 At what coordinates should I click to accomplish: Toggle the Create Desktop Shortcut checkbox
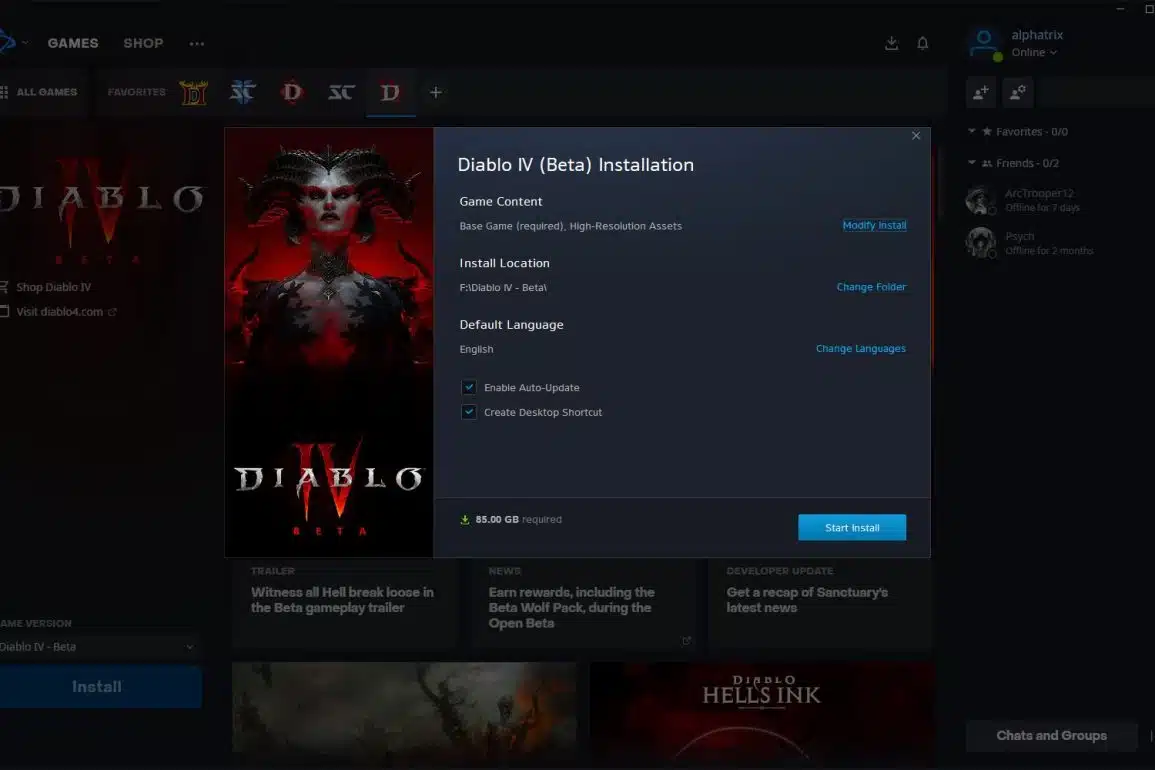click(x=468, y=412)
